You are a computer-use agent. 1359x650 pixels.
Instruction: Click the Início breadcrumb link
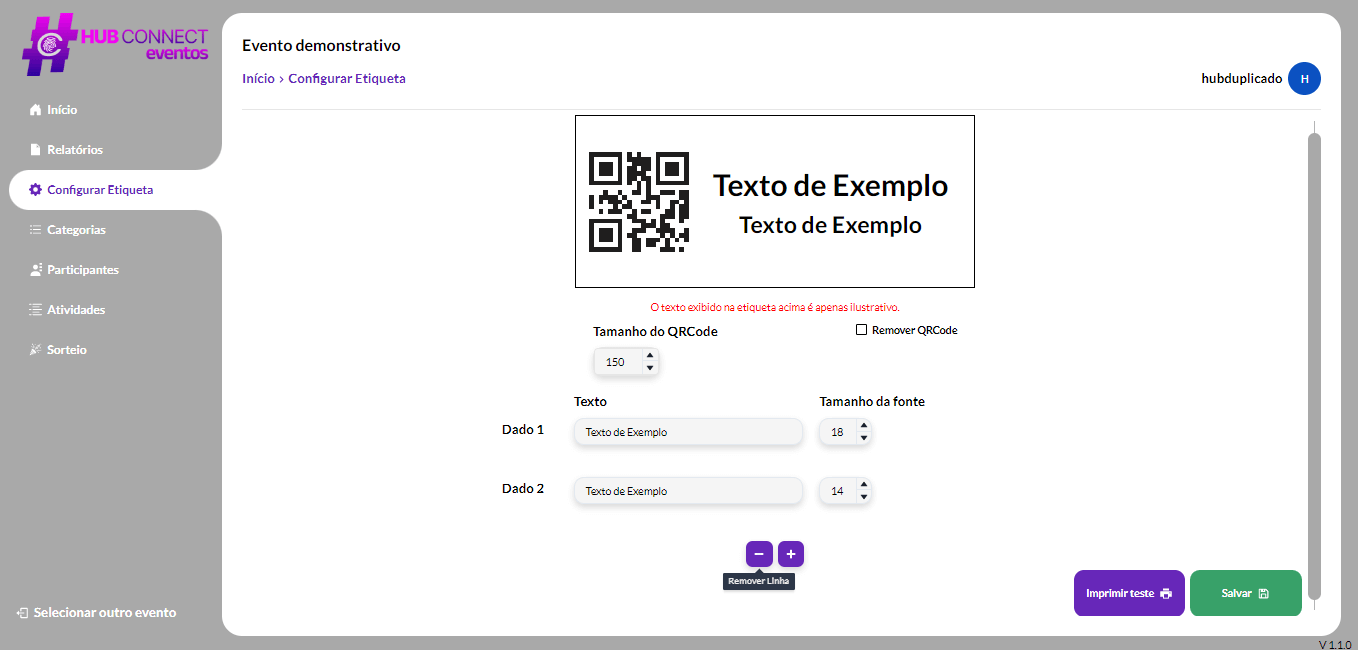point(258,78)
